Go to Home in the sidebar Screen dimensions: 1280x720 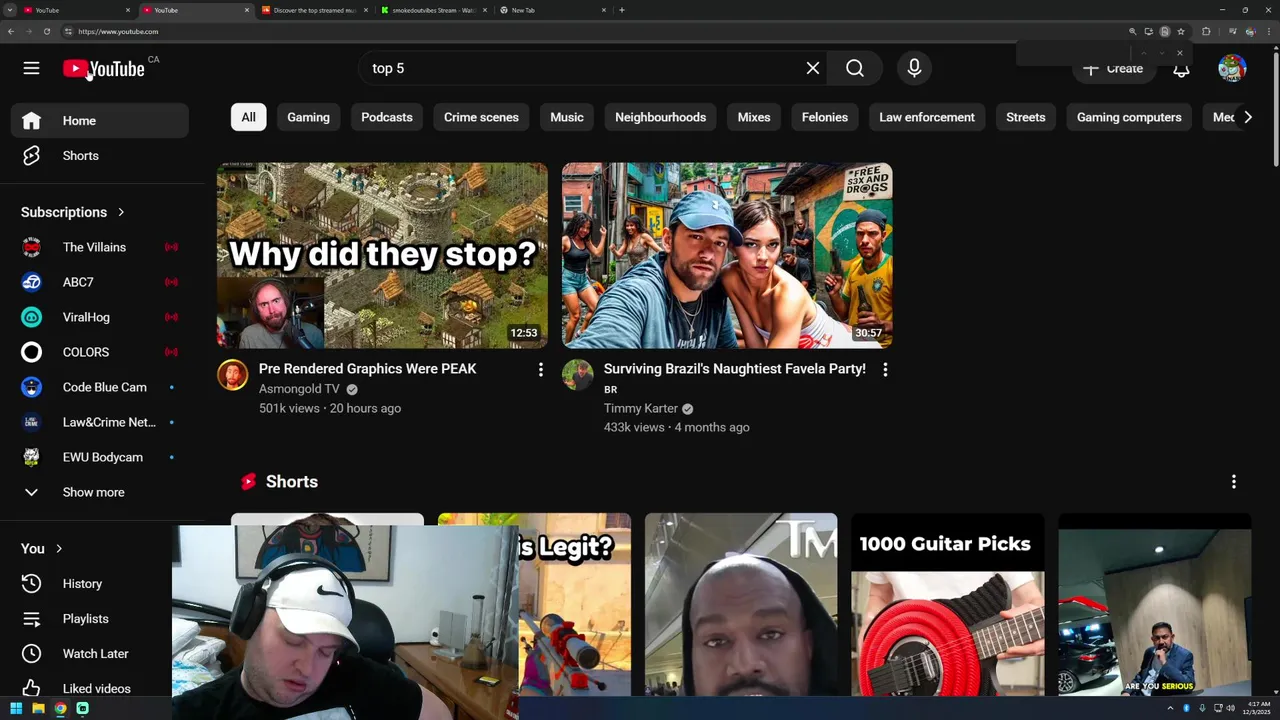click(100, 121)
